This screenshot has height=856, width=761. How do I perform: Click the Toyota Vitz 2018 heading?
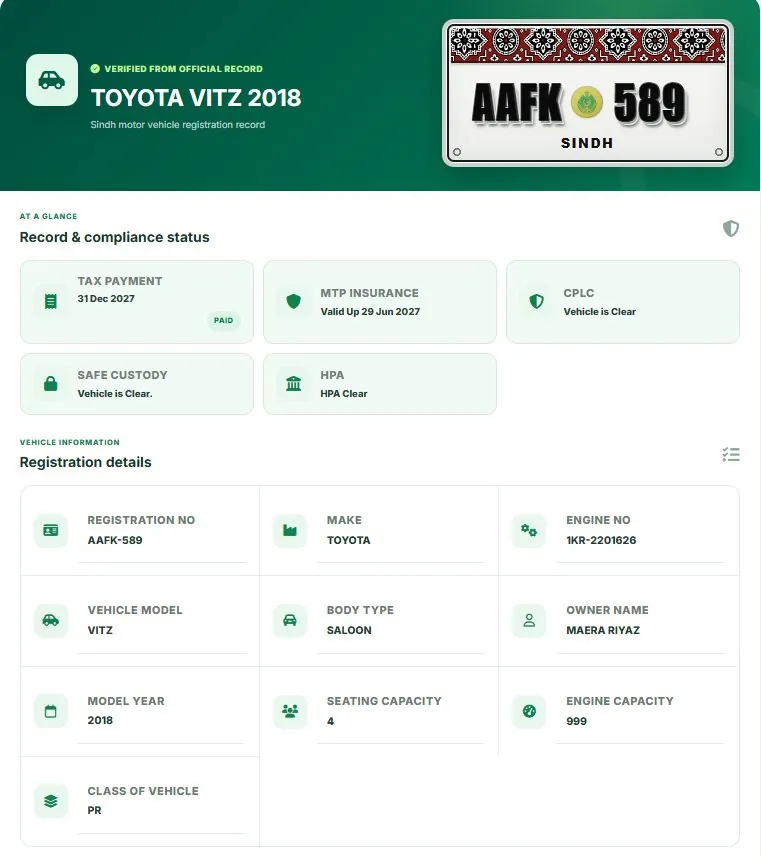[196, 98]
